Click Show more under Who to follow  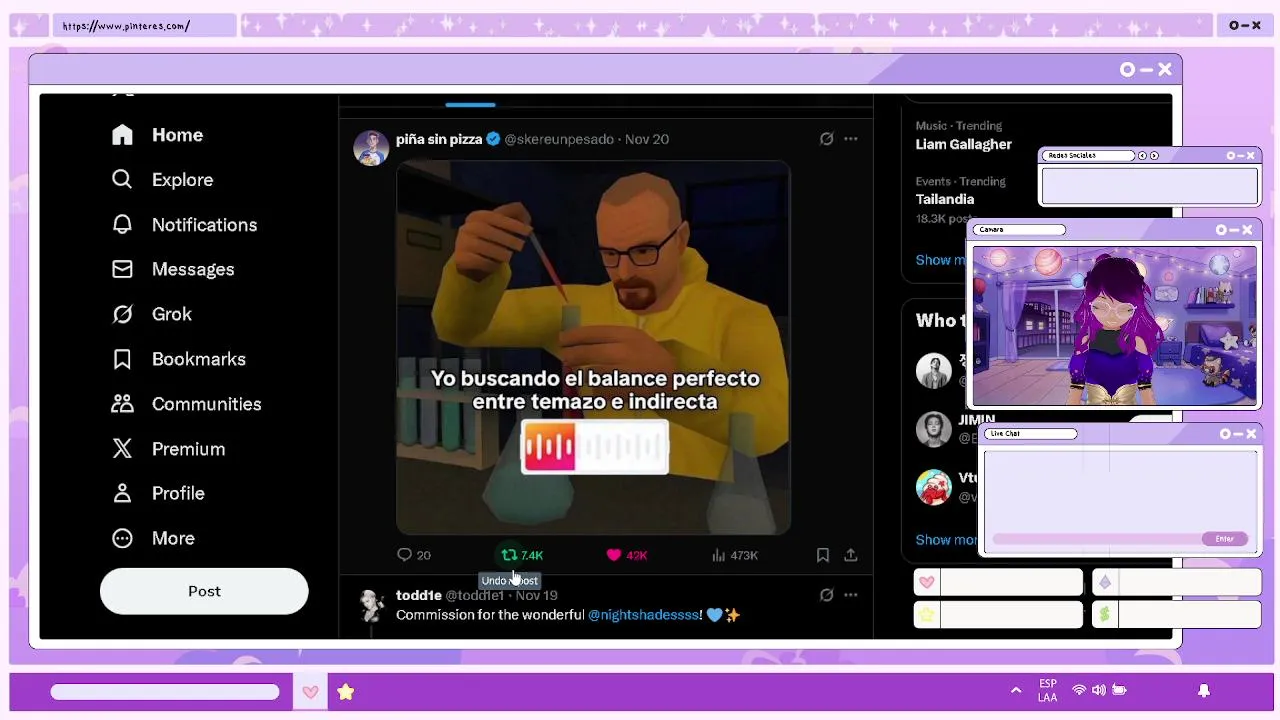[945, 540]
